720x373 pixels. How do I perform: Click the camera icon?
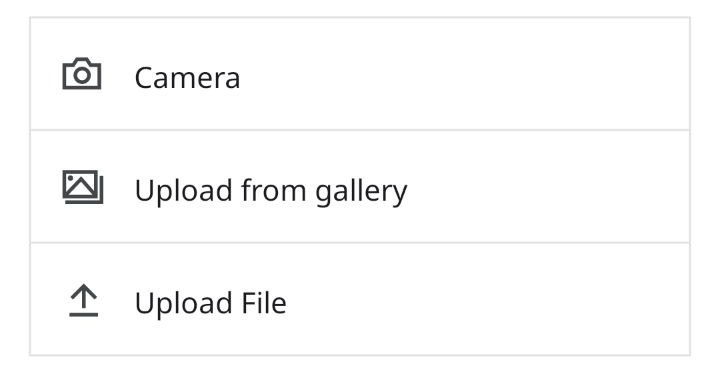point(82,73)
